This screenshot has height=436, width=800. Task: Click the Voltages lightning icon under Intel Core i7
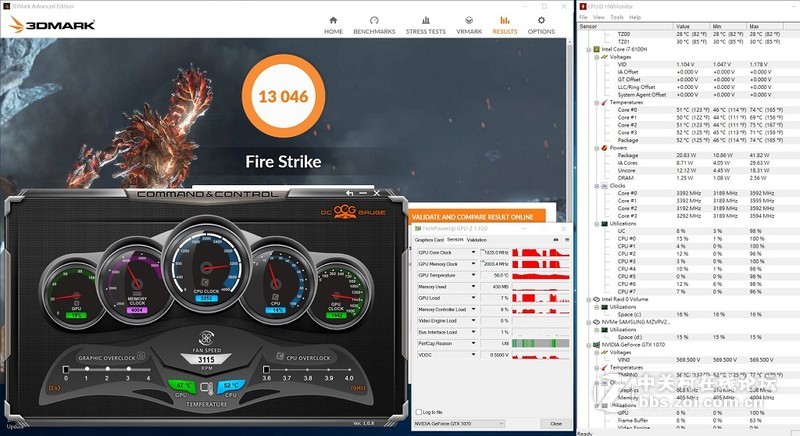click(x=604, y=57)
